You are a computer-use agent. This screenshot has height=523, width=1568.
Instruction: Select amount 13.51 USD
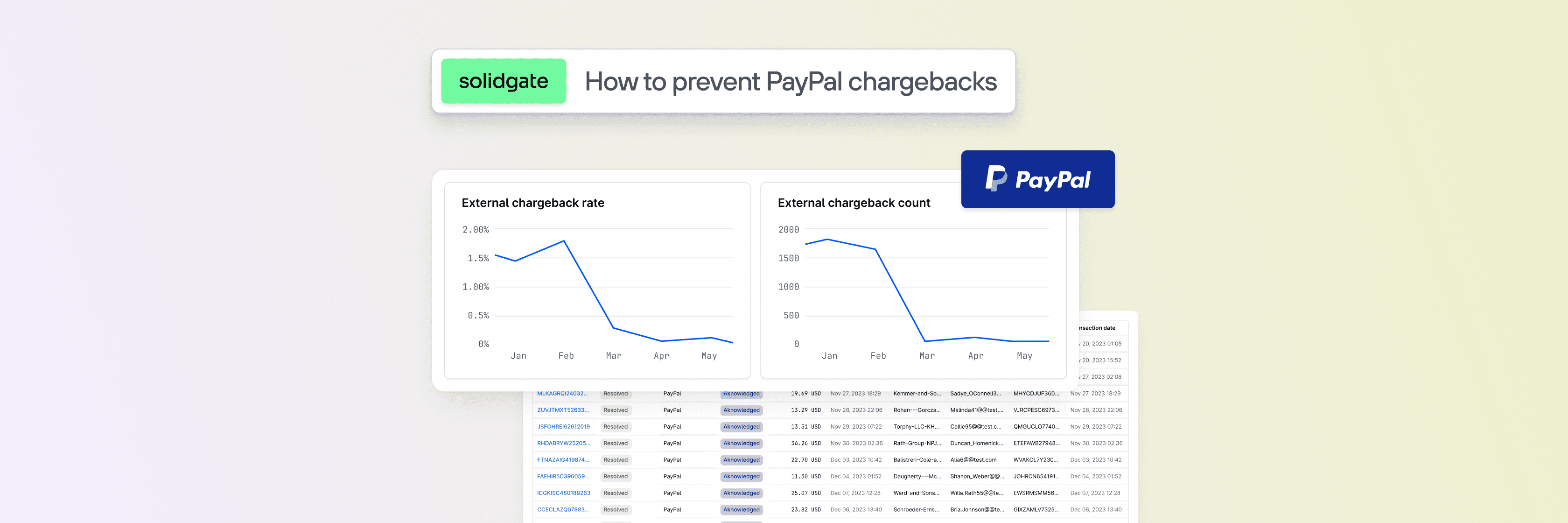pyautogui.click(x=806, y=427)
